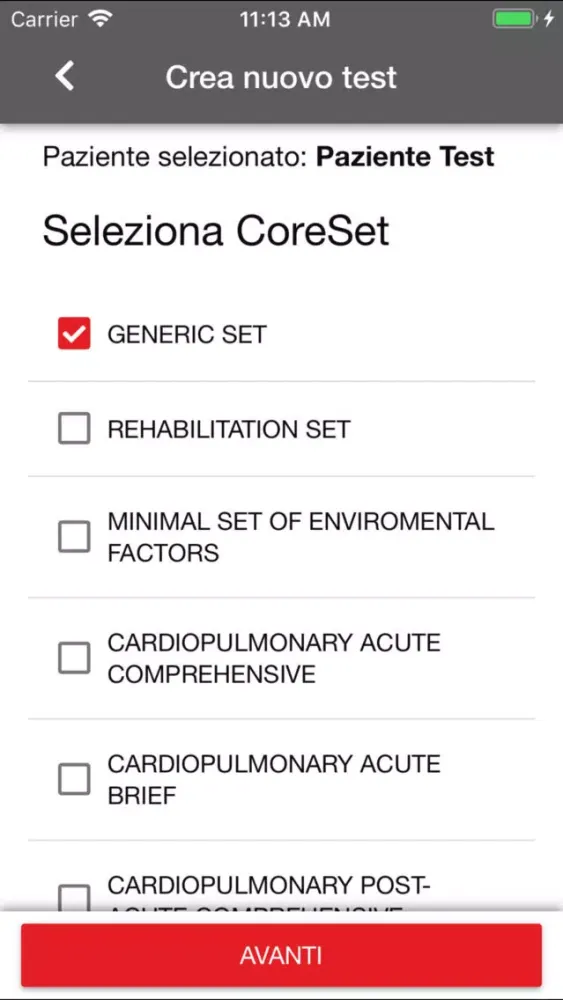Tap the back arrow icon
The width and height of the screenshot is (563, 1000).
pyautogui.click(x=64, y=77)
